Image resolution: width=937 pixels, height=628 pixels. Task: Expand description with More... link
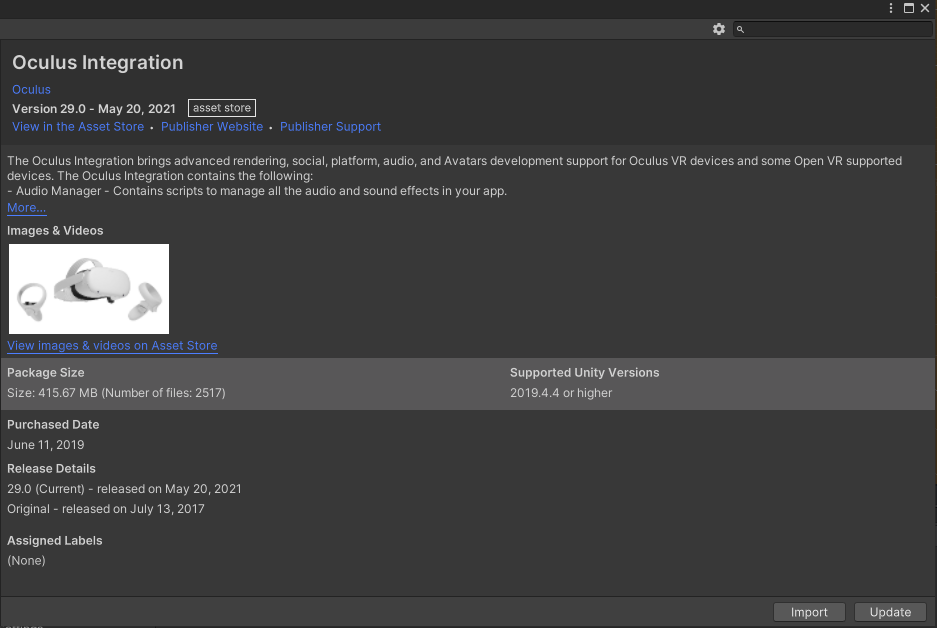pos(26,208)
